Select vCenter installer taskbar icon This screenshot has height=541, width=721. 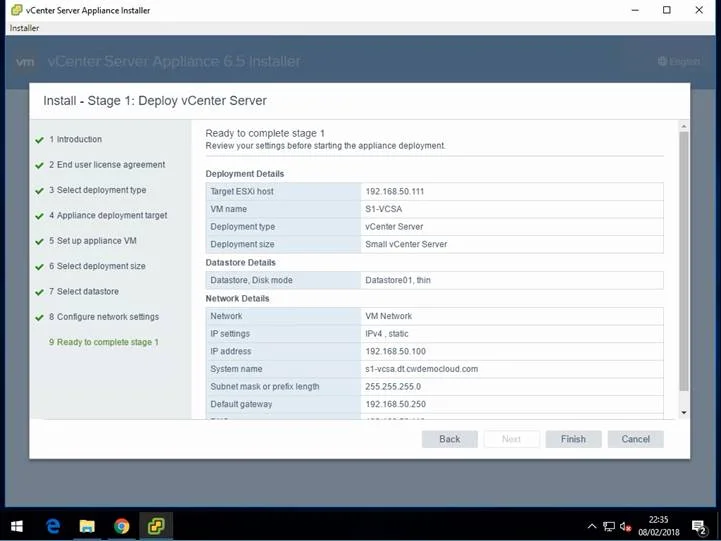[156, 526]
